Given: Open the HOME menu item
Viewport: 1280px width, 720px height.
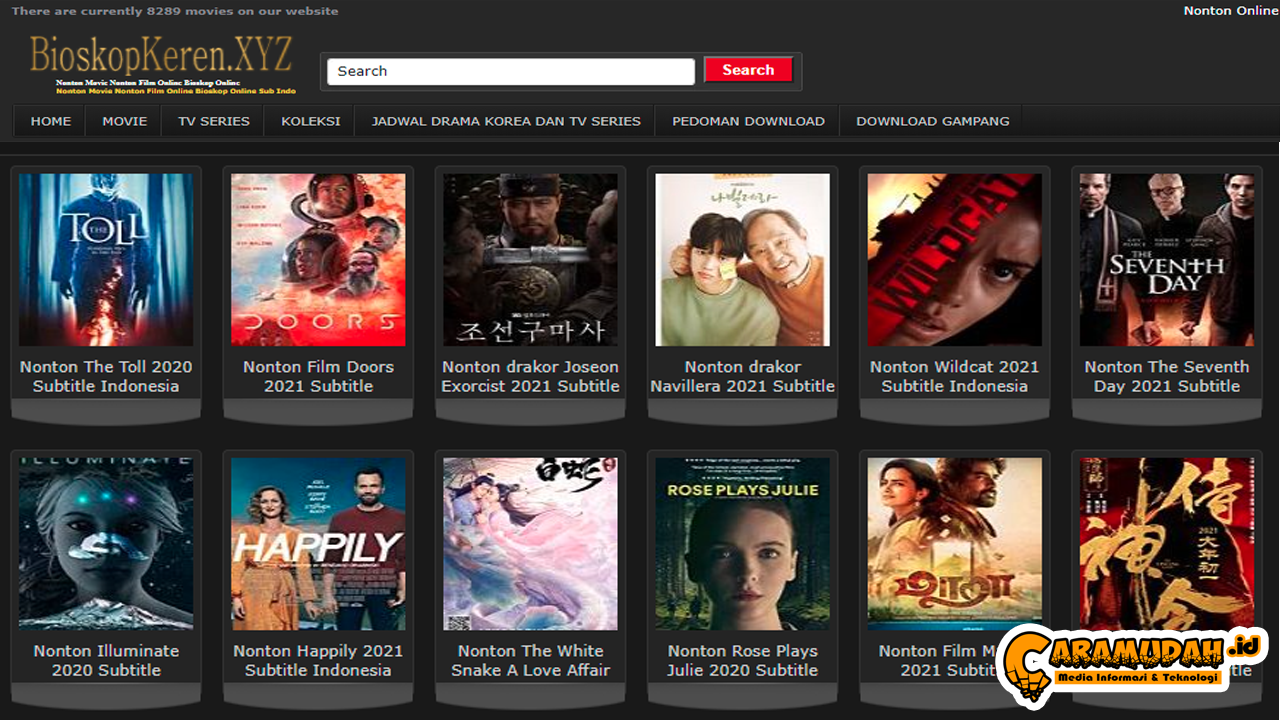Looking at the screenshot, I should click(51, 121).
